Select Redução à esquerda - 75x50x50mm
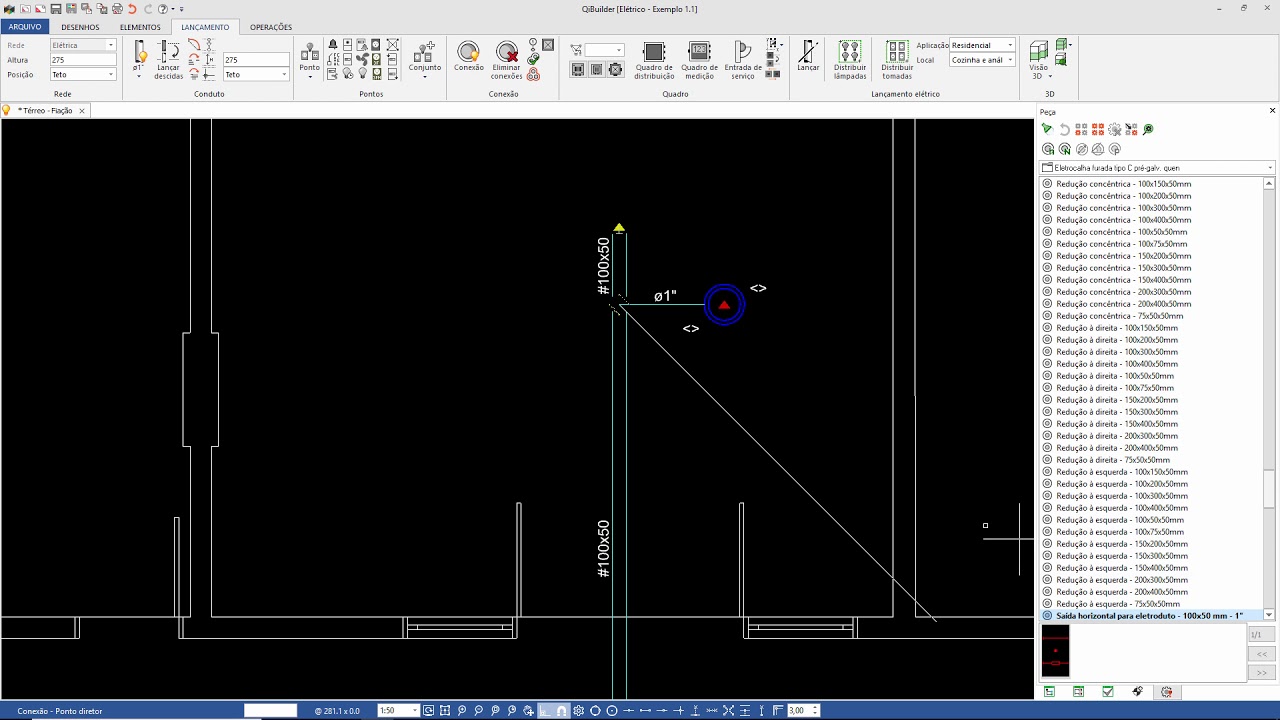The height and width of the screenshot is (720, 1280). coord(1118,604)
